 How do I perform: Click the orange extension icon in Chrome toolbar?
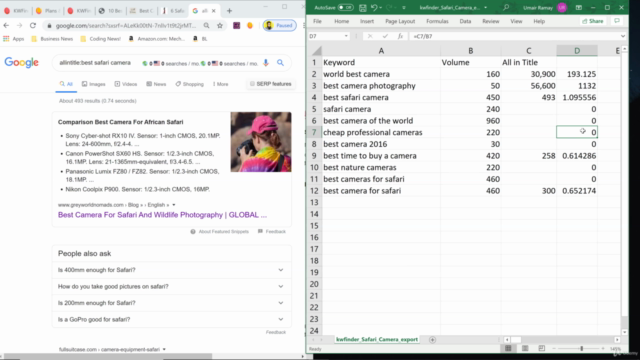[x=250, y=25]
